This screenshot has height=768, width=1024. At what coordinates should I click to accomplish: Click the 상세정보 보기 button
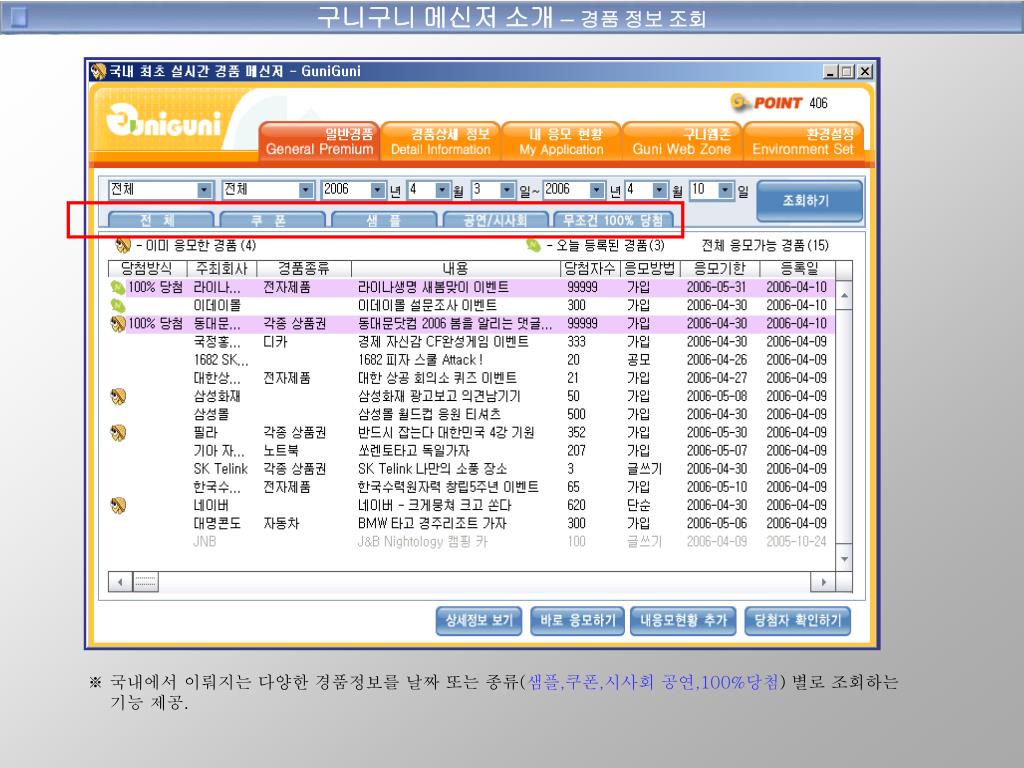479,620
